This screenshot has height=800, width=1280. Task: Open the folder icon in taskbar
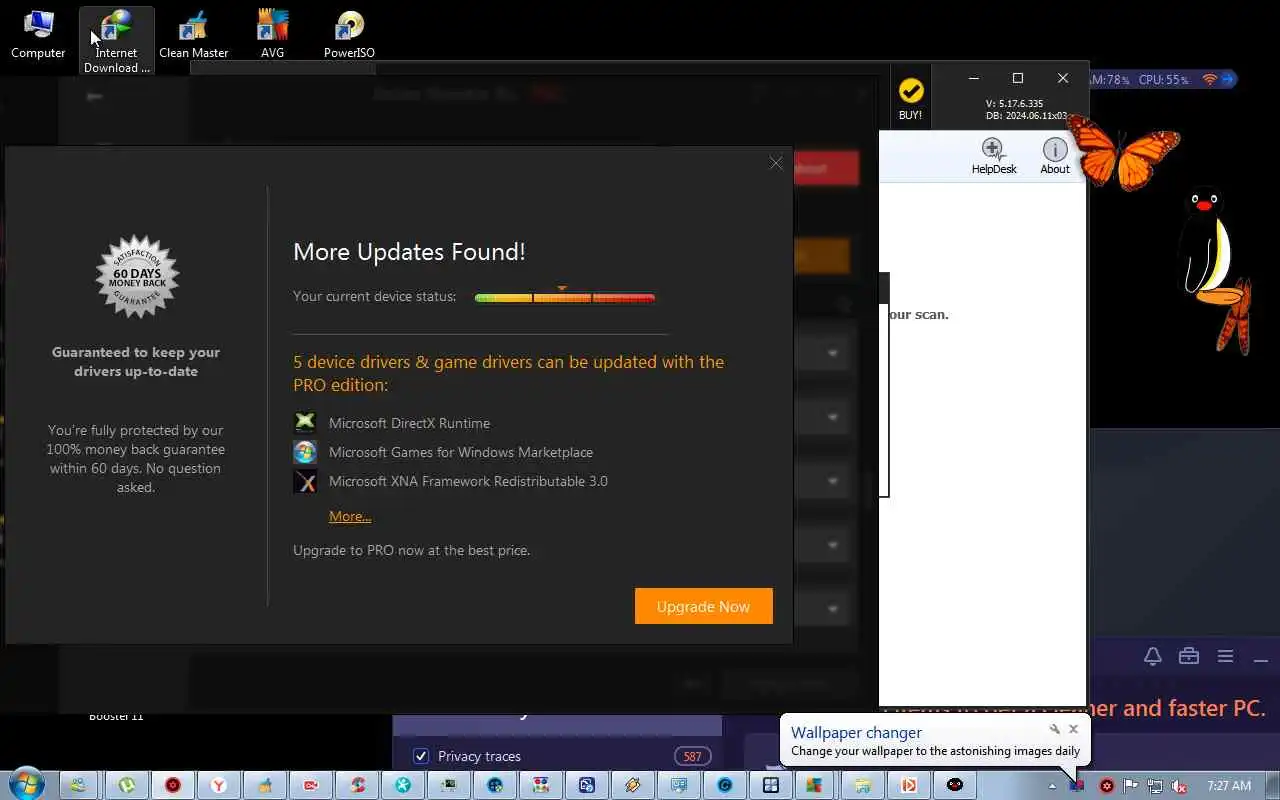tap(863, 785)
